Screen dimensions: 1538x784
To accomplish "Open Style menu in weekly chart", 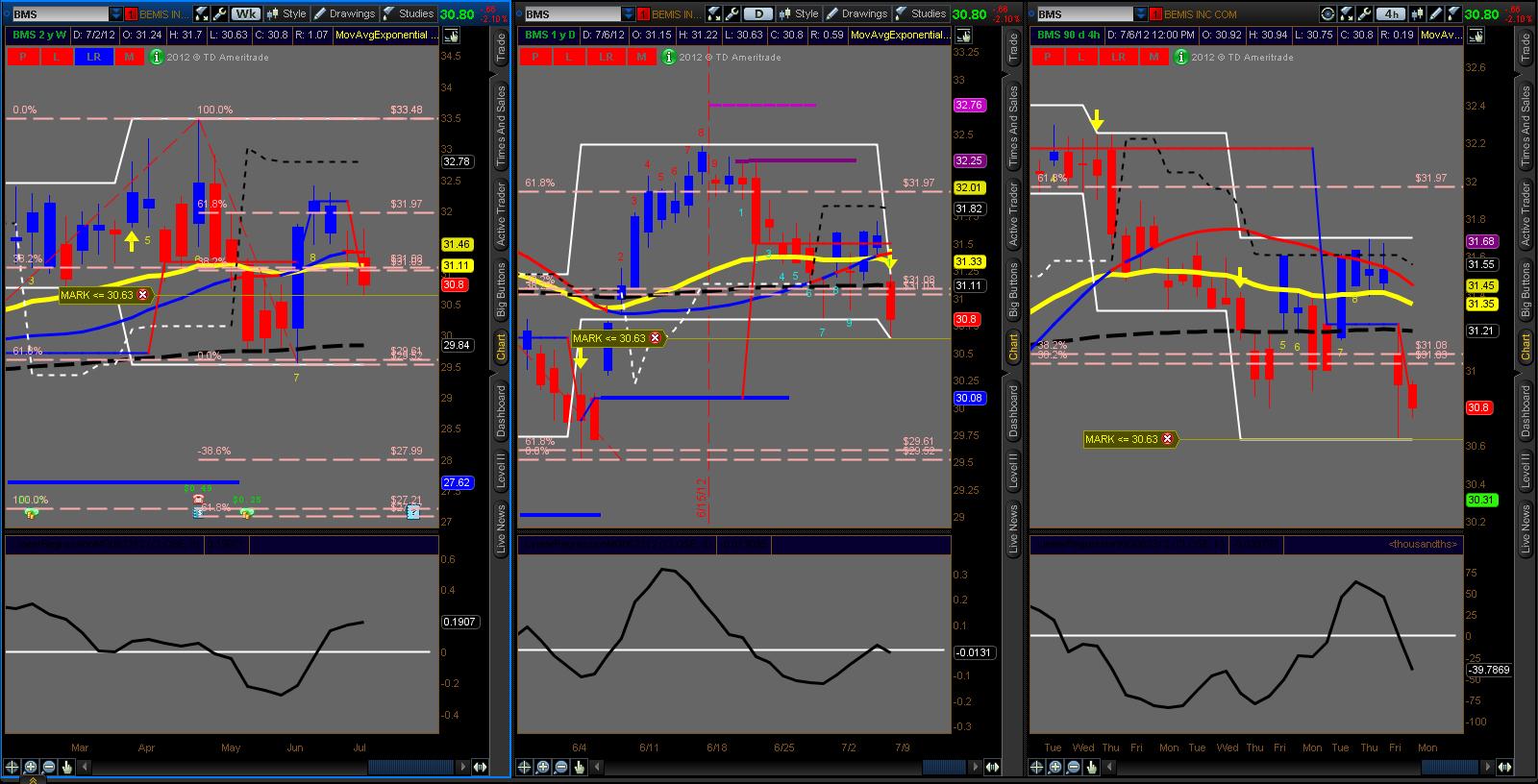I will tap(286, 13).
